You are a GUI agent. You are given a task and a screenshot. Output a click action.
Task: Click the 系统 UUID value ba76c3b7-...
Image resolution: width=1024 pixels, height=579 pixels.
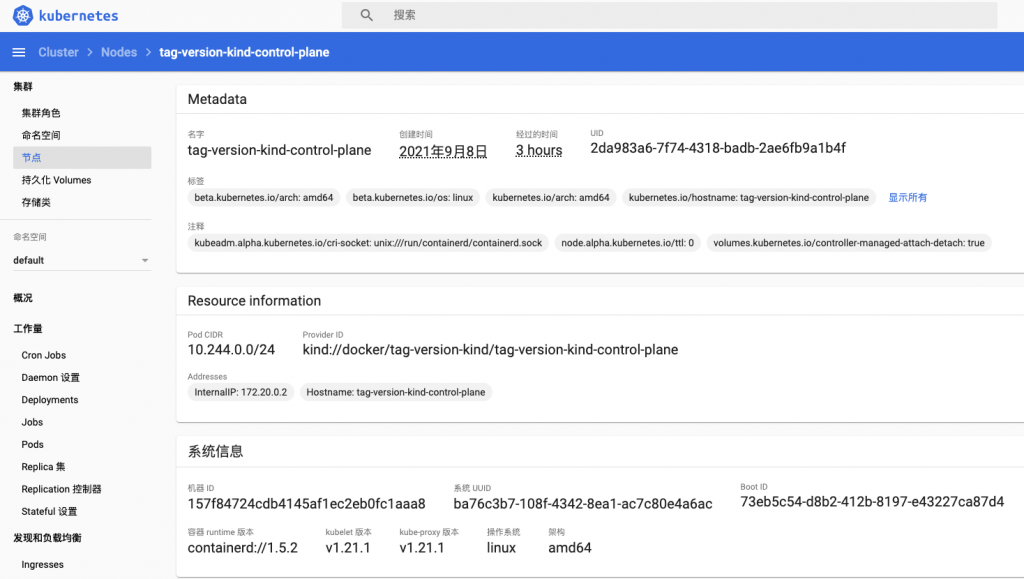pyautogui.click(x=583, y=504)
